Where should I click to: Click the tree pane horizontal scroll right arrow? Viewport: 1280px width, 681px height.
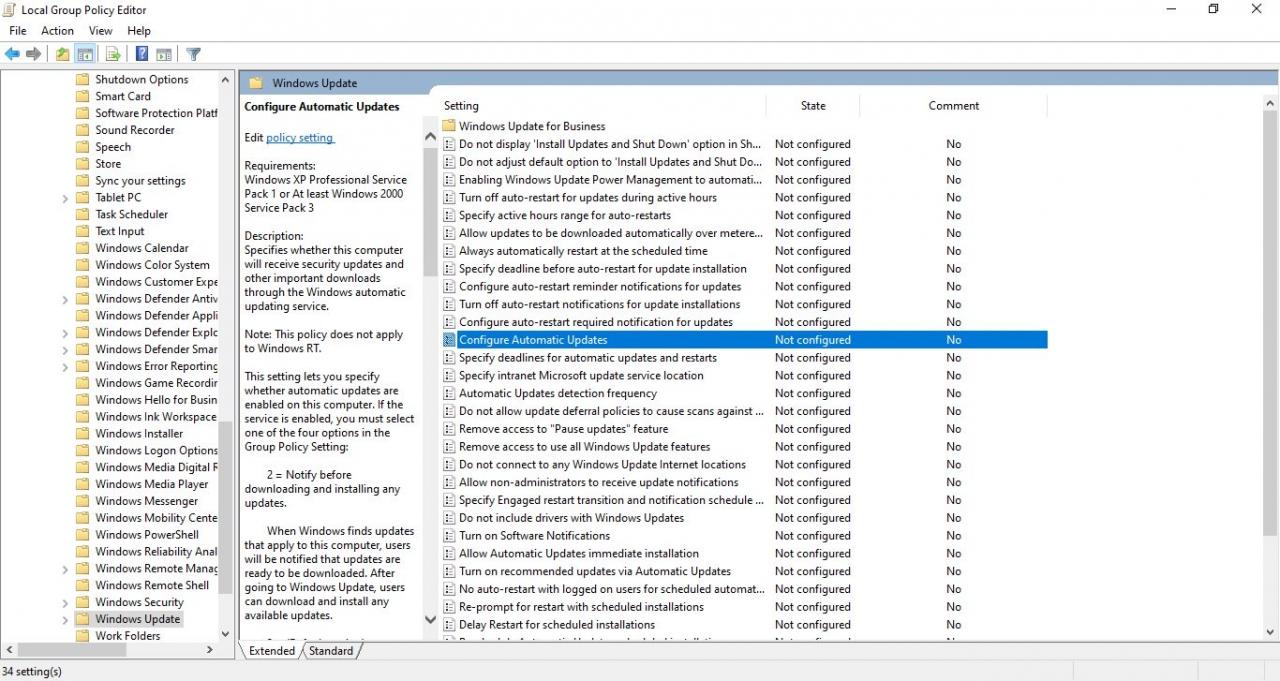(x=210, y=650)
